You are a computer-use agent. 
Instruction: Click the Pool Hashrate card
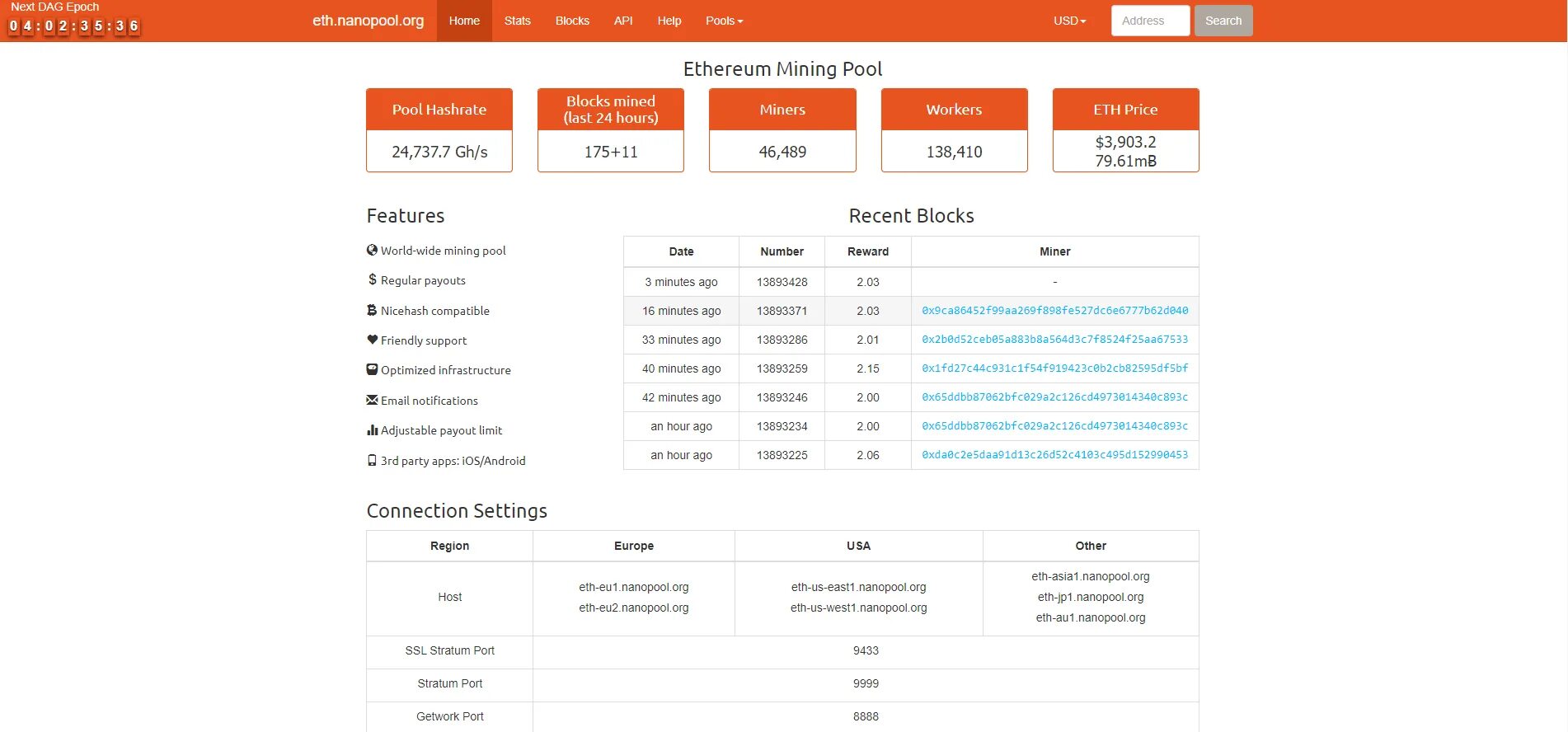[x=439, y=130]
